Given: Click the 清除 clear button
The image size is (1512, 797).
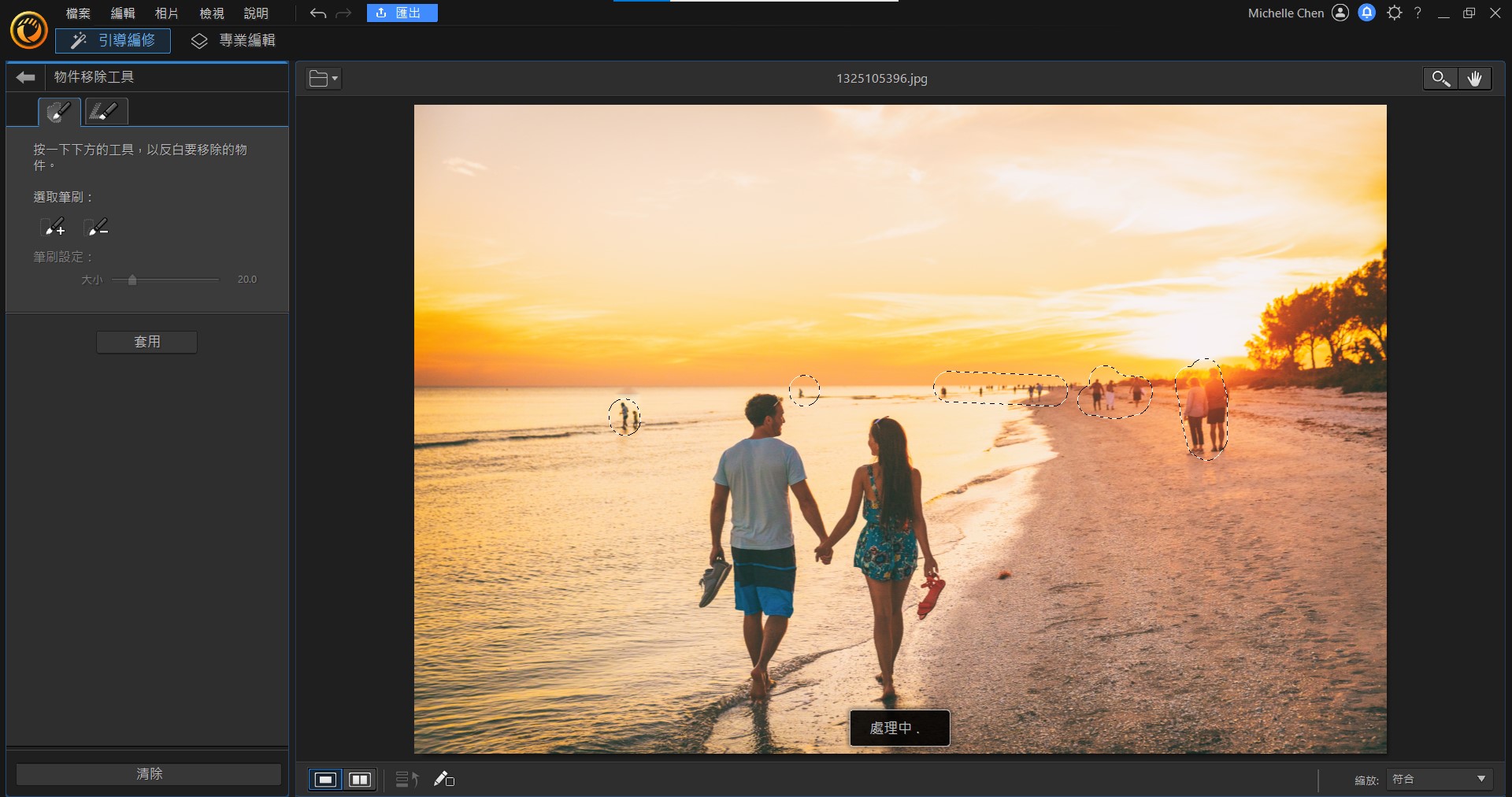Looking at the screenshot, I should pos(149,774).
